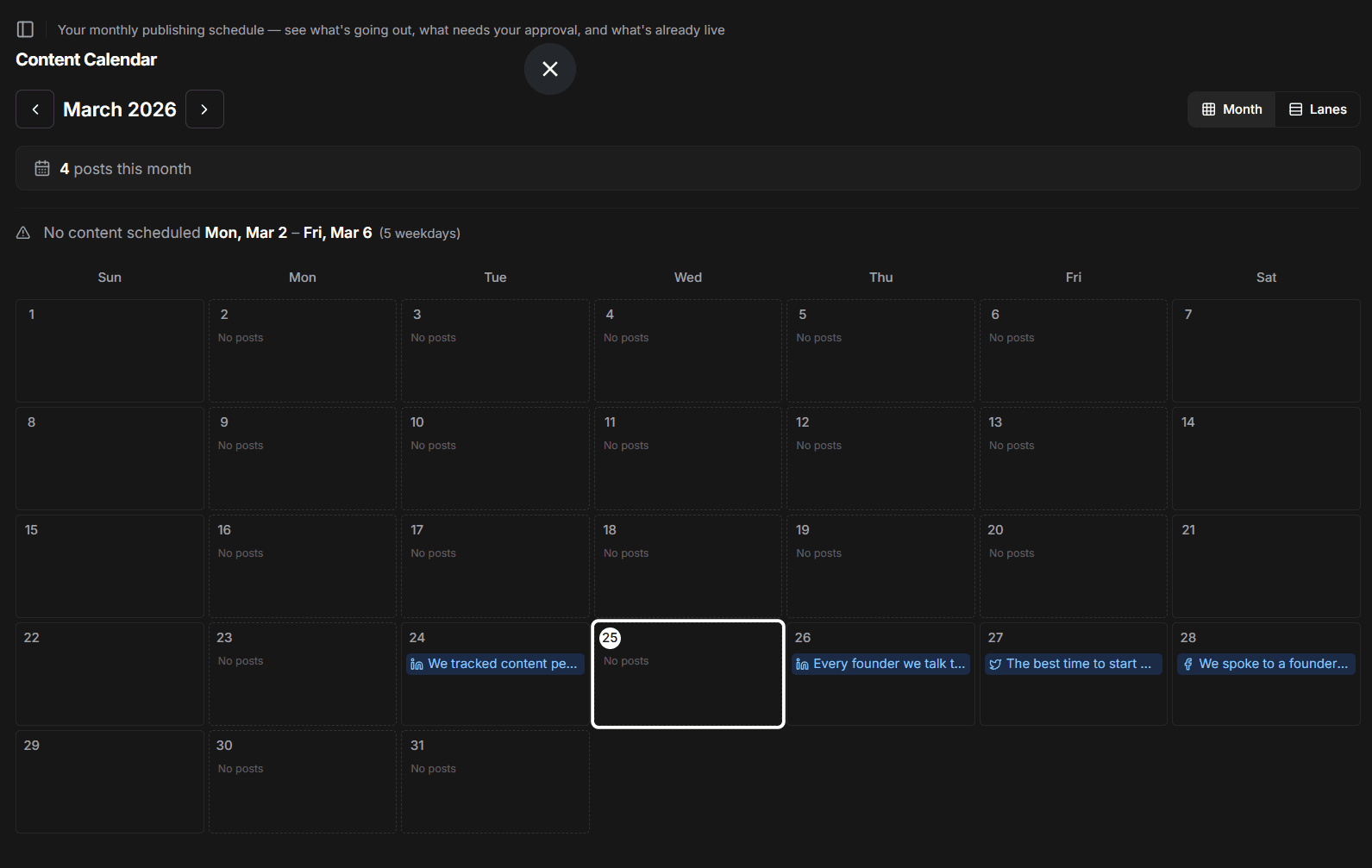The height and width of the screenshot is (868, 1372).
Task: Click the 'March 2026' month heading
Action: 120,109
